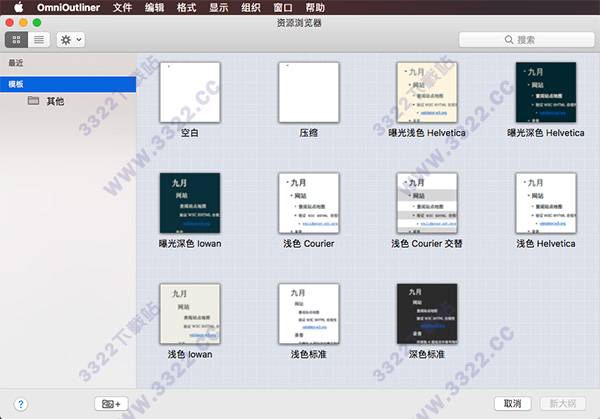Open the Apple menu
The image size is (600, 419).
pos(18,7)
